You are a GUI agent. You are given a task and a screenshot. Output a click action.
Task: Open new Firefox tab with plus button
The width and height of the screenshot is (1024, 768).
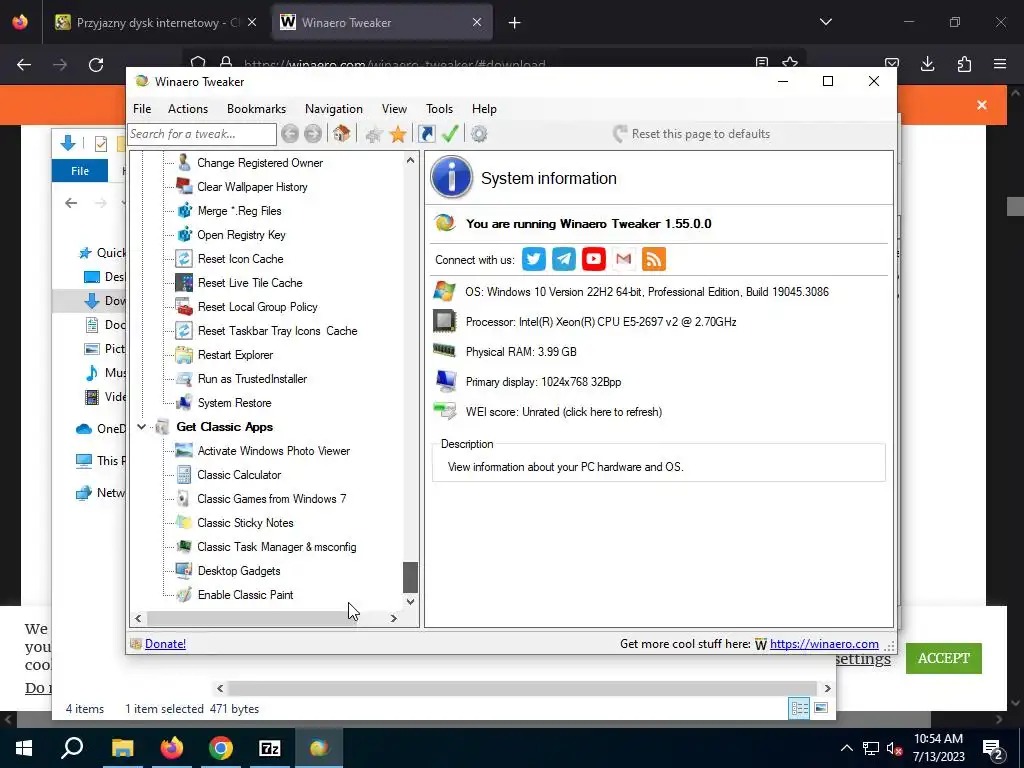pyautogui.click(x=515, y=22)
